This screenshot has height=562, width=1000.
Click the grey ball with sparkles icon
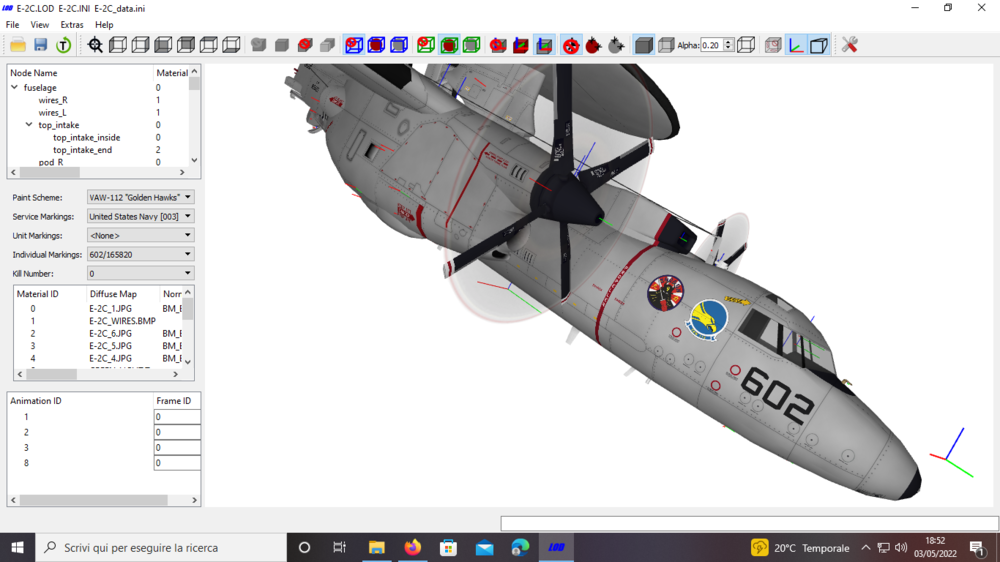(x=616, y=45)
